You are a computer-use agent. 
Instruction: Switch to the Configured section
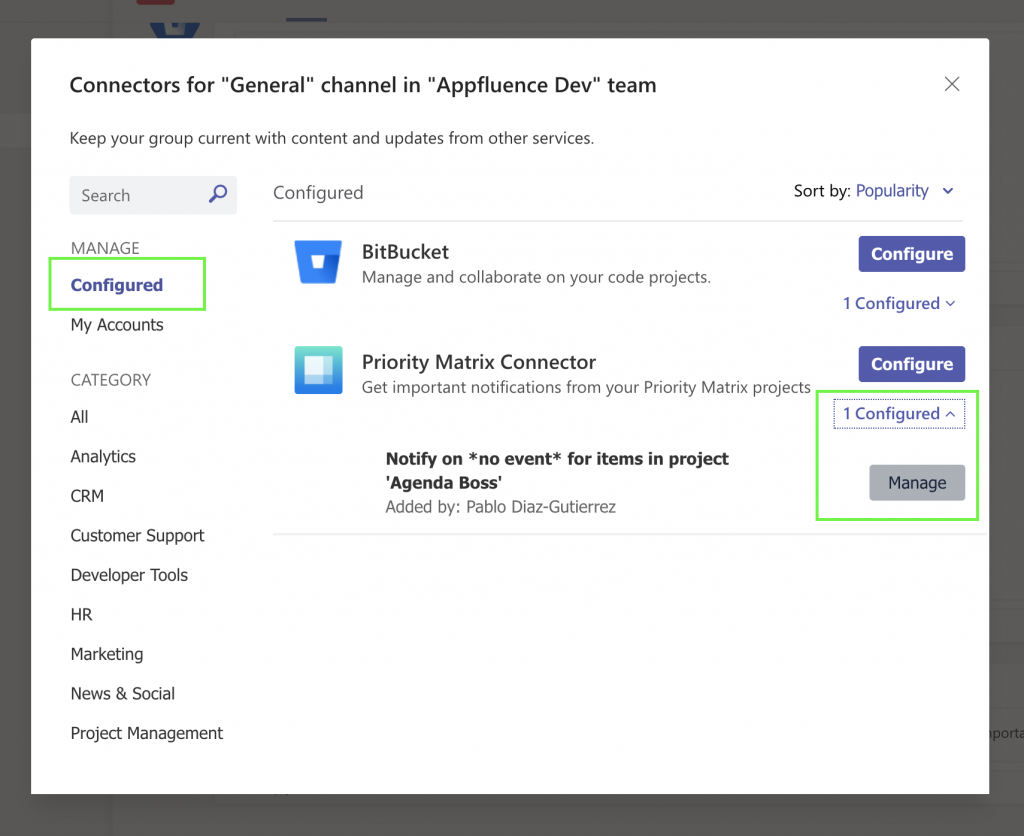click(116, 284)
